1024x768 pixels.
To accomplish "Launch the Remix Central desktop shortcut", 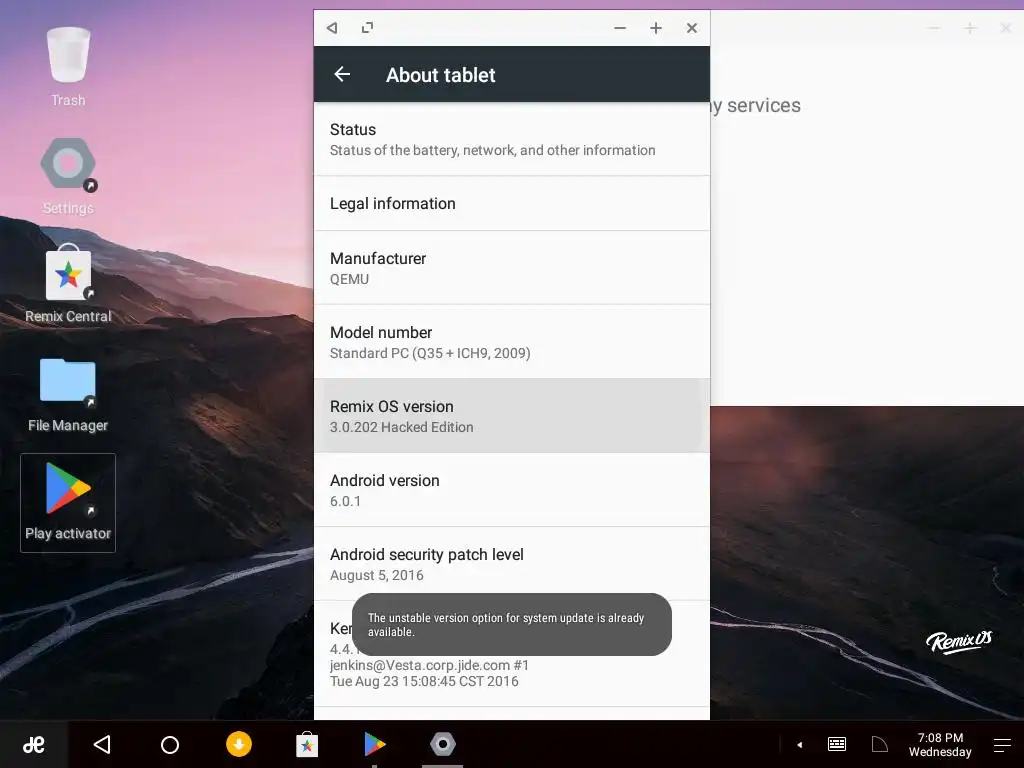I will tap(68, 284).
